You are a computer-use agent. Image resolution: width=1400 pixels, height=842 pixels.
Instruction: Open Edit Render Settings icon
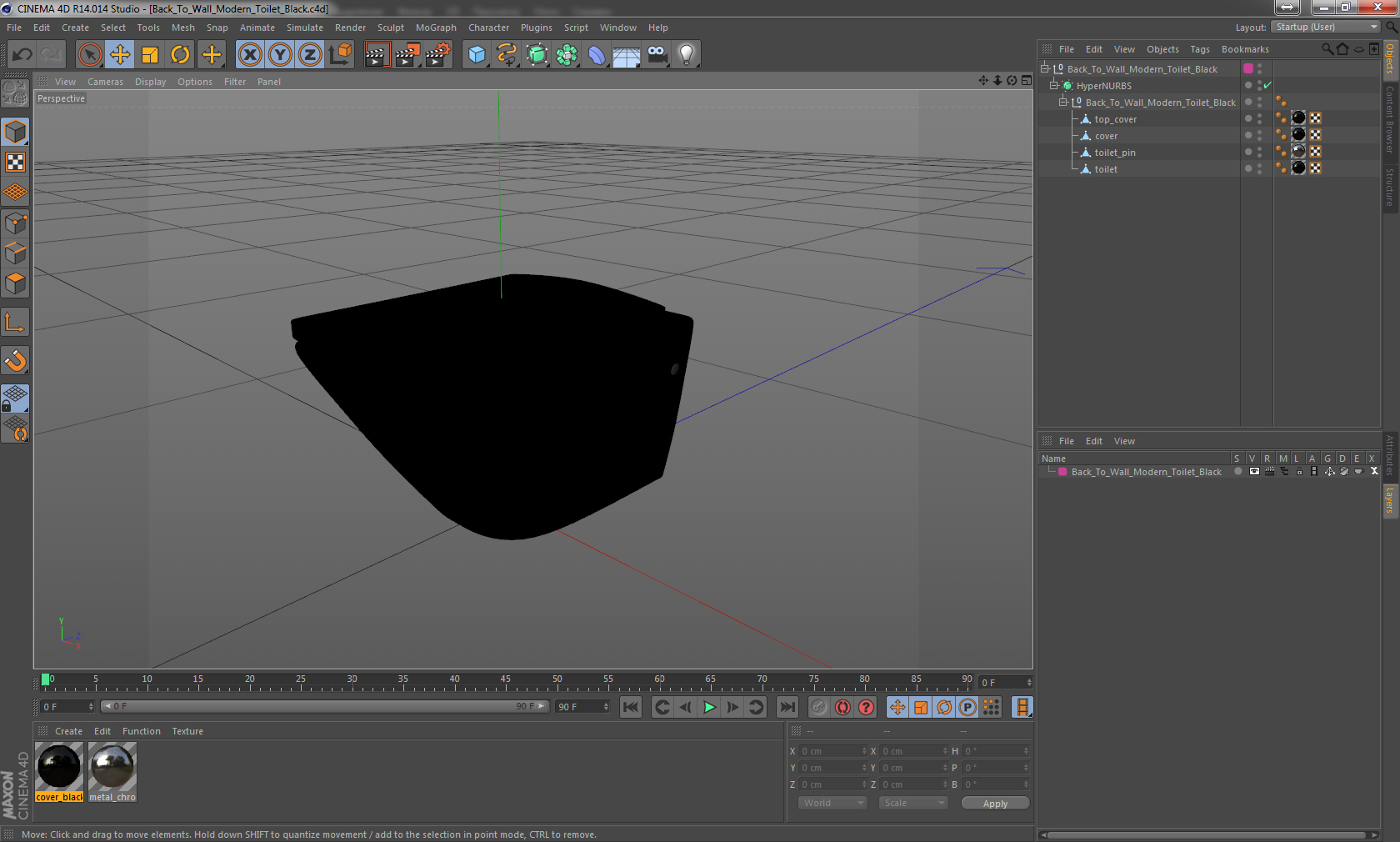pos(437,55)
